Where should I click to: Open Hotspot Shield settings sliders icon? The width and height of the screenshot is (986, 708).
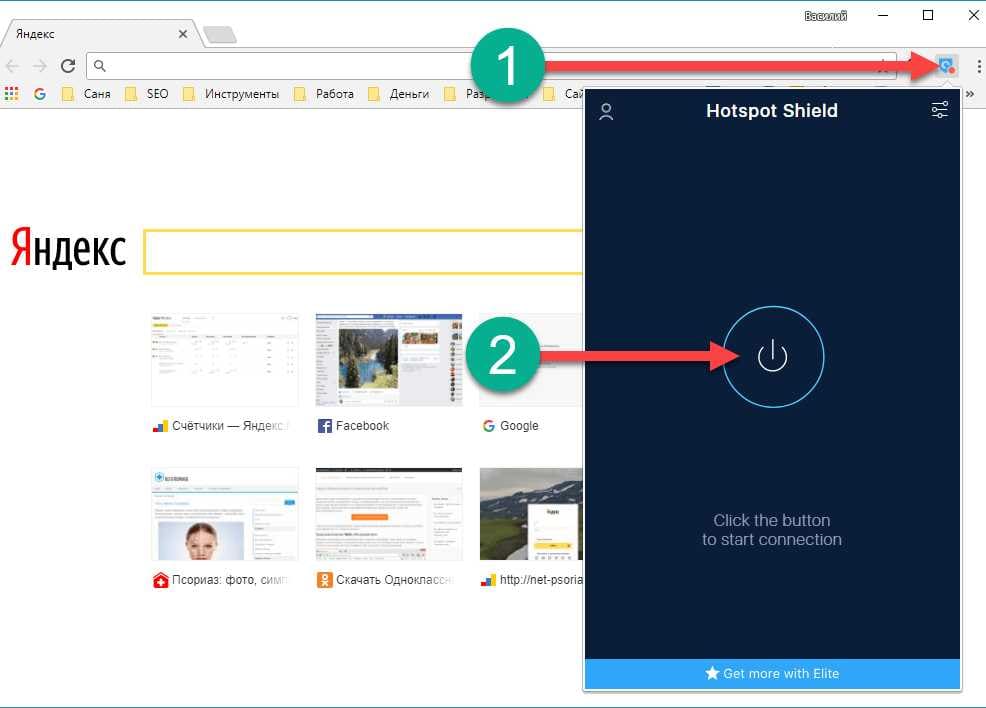(x=939, y=110)
